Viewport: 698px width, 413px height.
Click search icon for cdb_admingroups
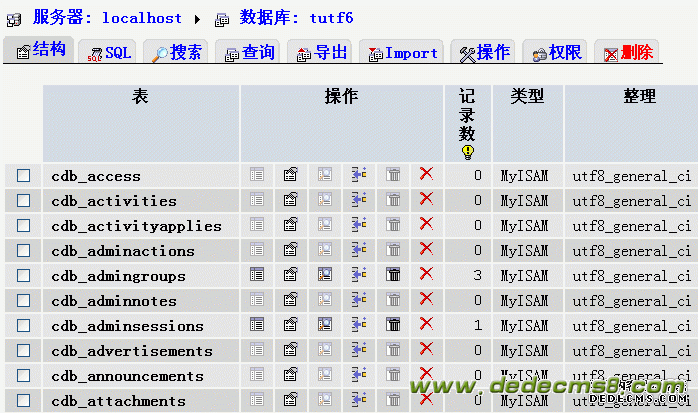coord(325,274)
